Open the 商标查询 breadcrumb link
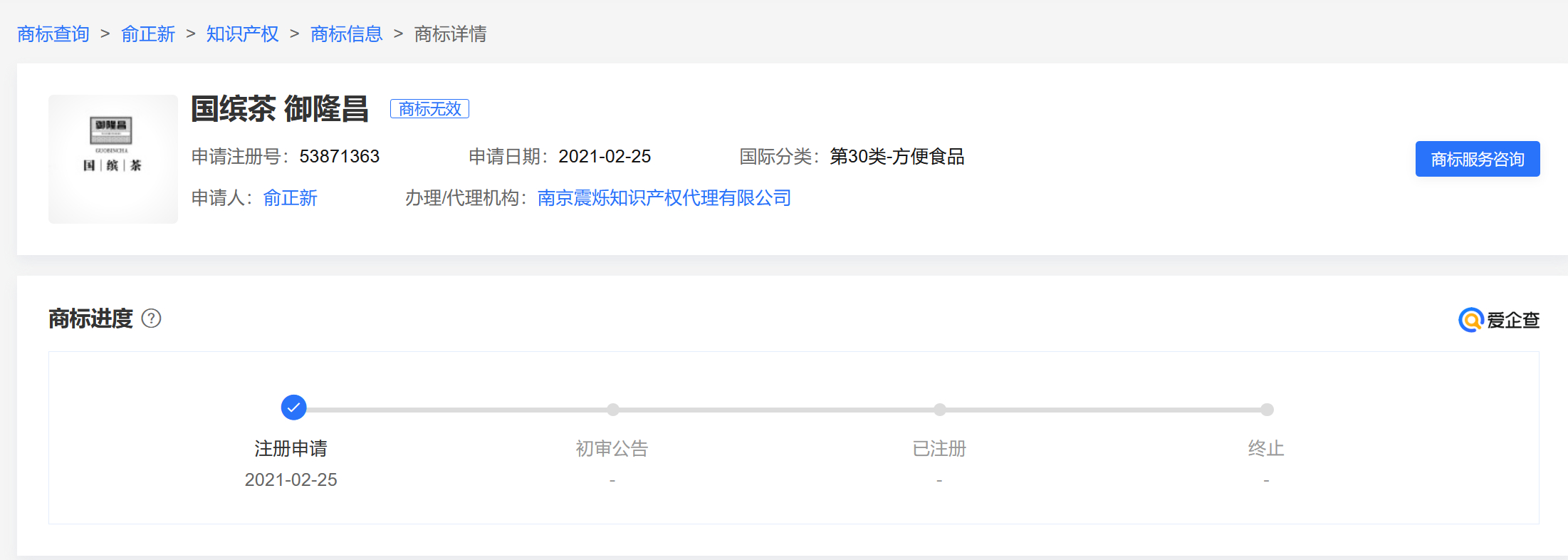Screen dimensions: 1568x560 [x=53, y=34]
